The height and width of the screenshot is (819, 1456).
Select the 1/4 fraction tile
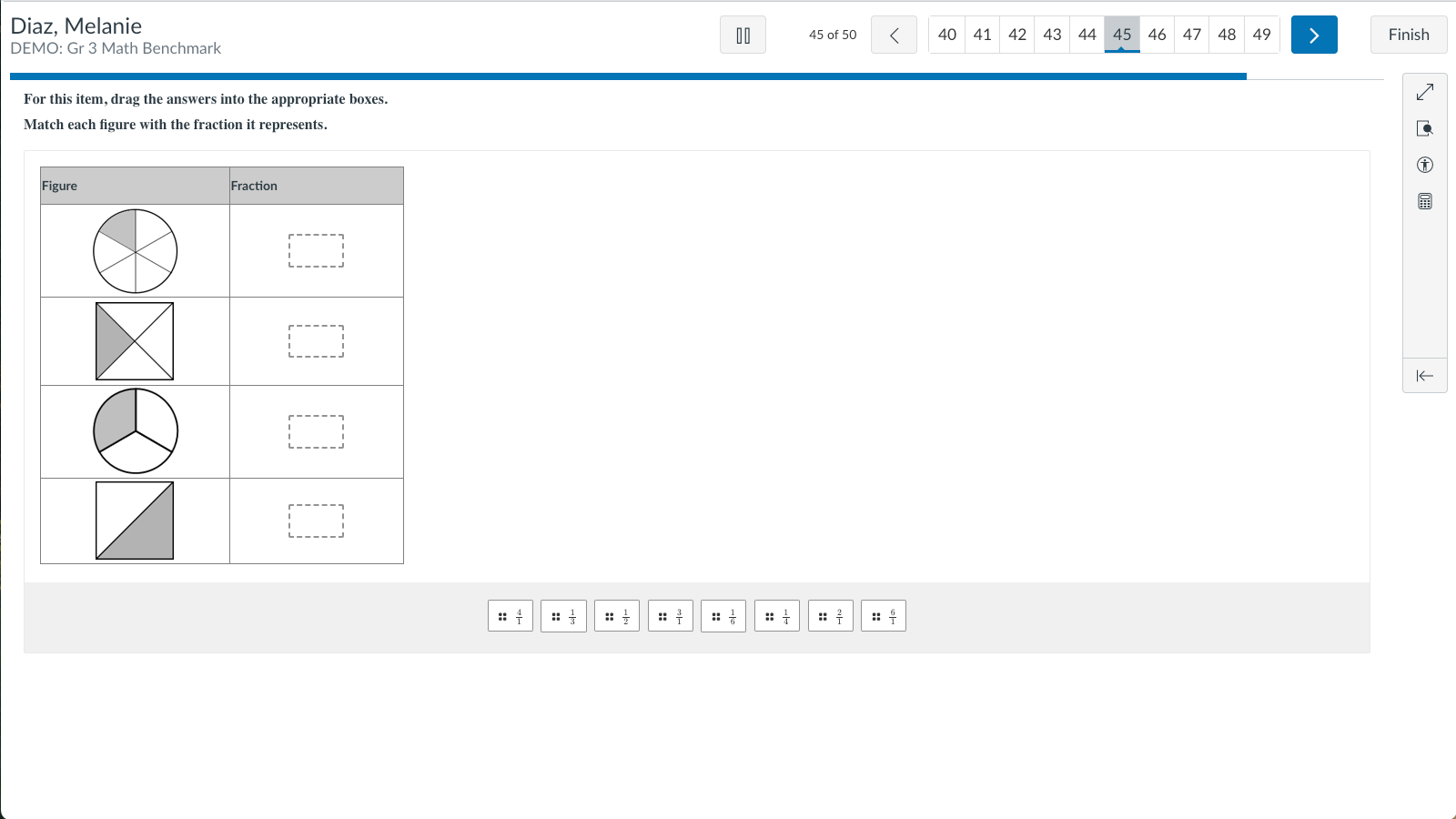(x=777, y=616)
